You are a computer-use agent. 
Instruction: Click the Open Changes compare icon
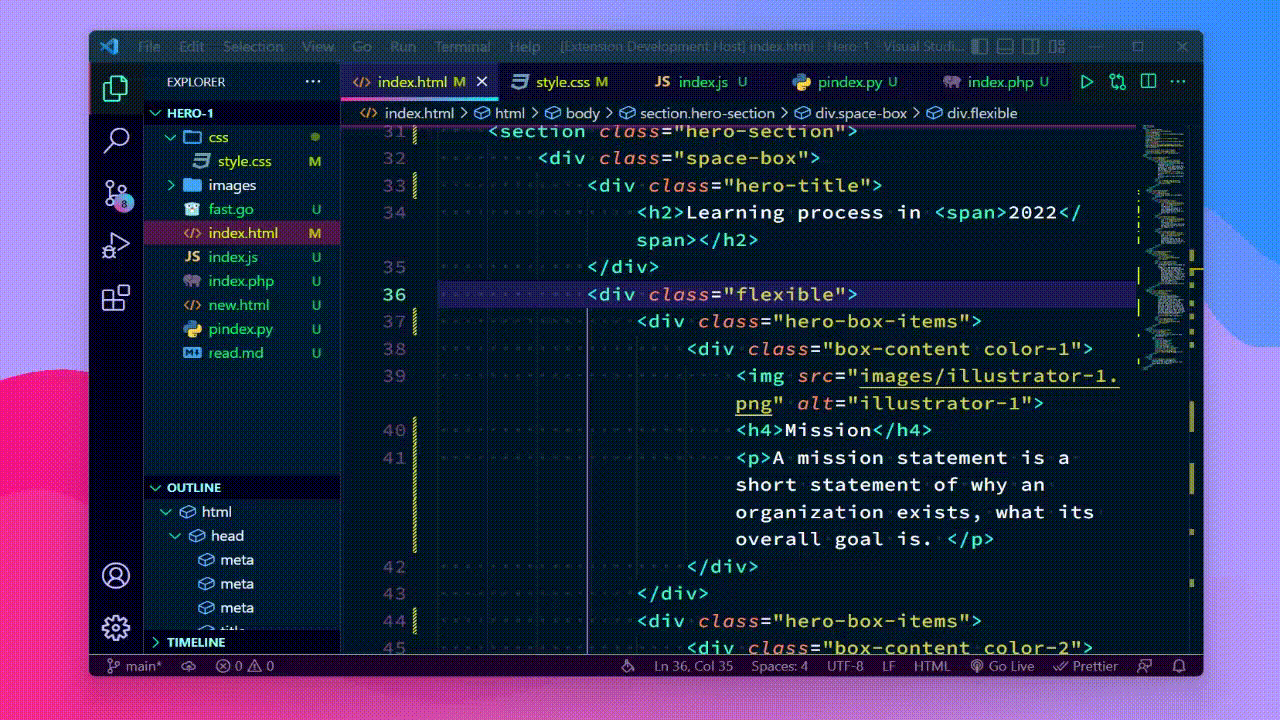coord(1117,82)
